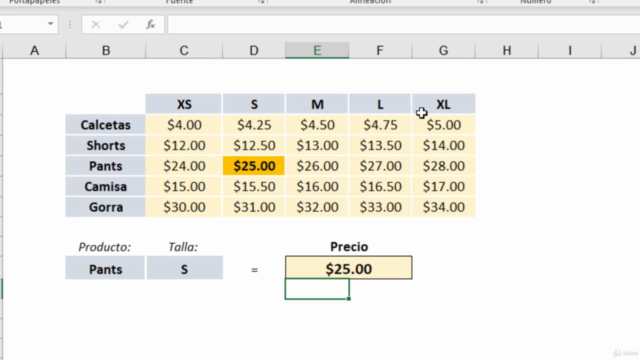This screenshot has height=360, width=640.
Task: Click the $30.00 cell
Action: 184,207
